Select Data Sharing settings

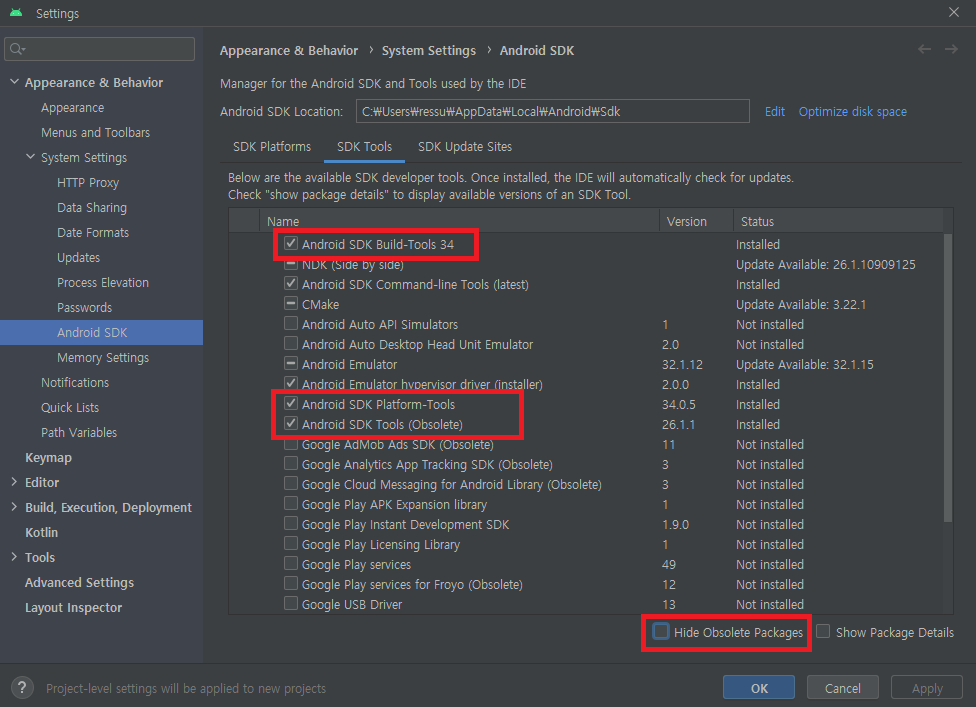(92, 207)
